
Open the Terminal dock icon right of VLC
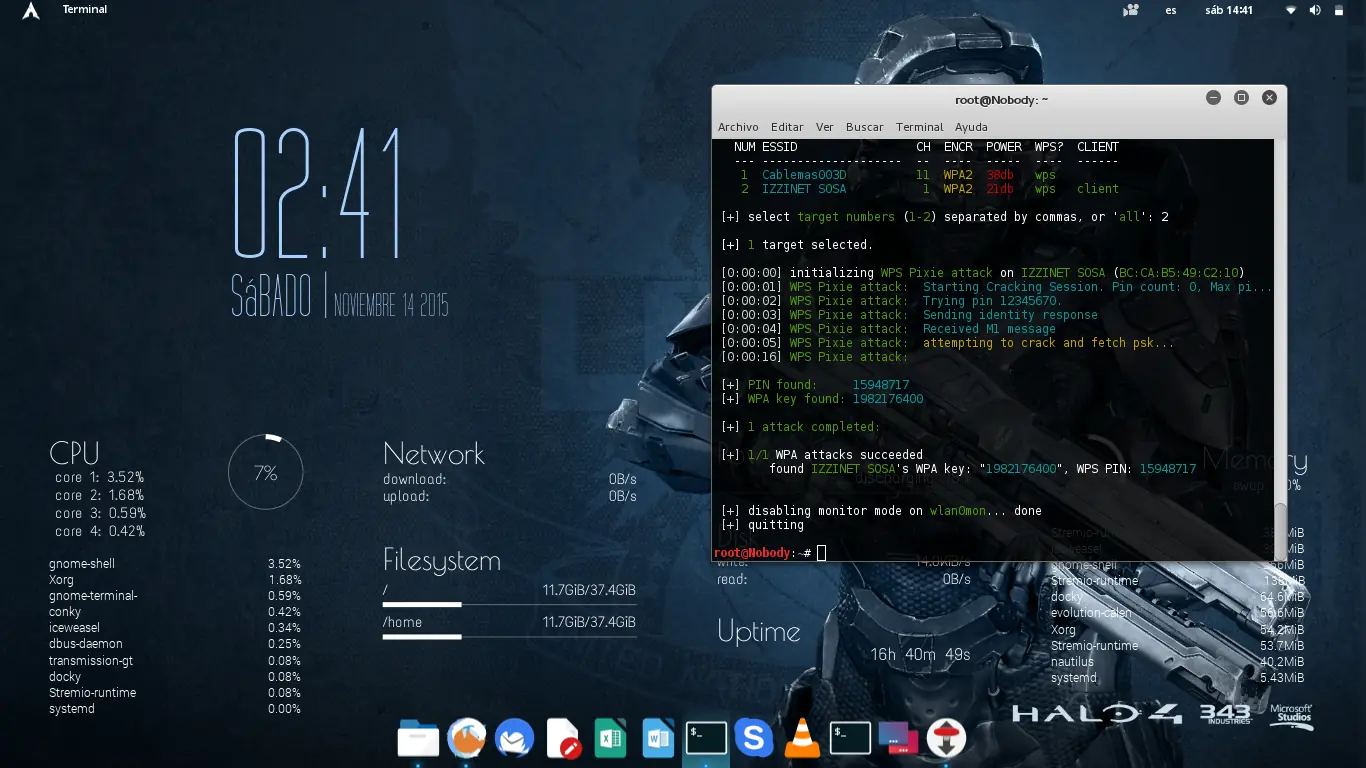(850, 739)
